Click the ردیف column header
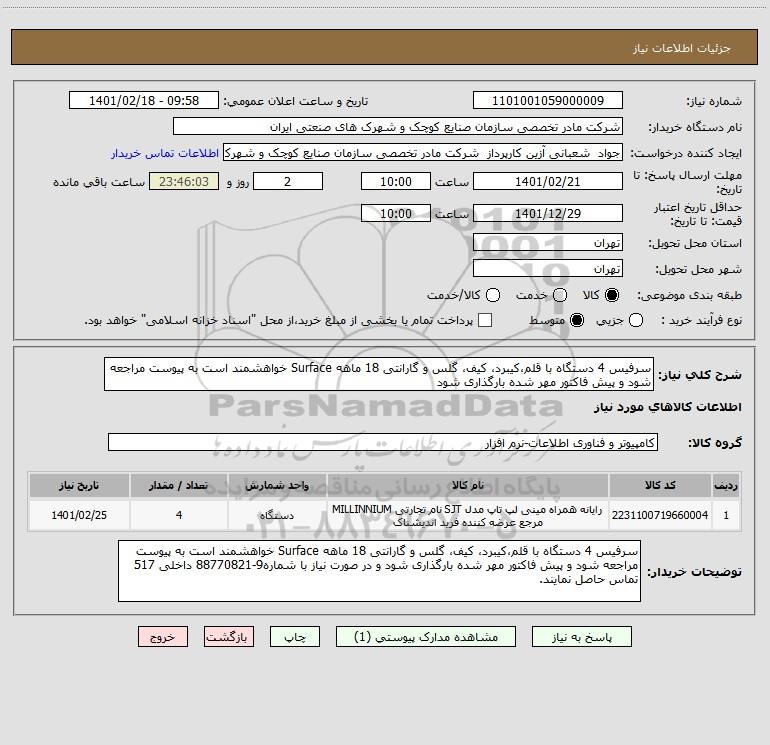 (x=726, y=485)
